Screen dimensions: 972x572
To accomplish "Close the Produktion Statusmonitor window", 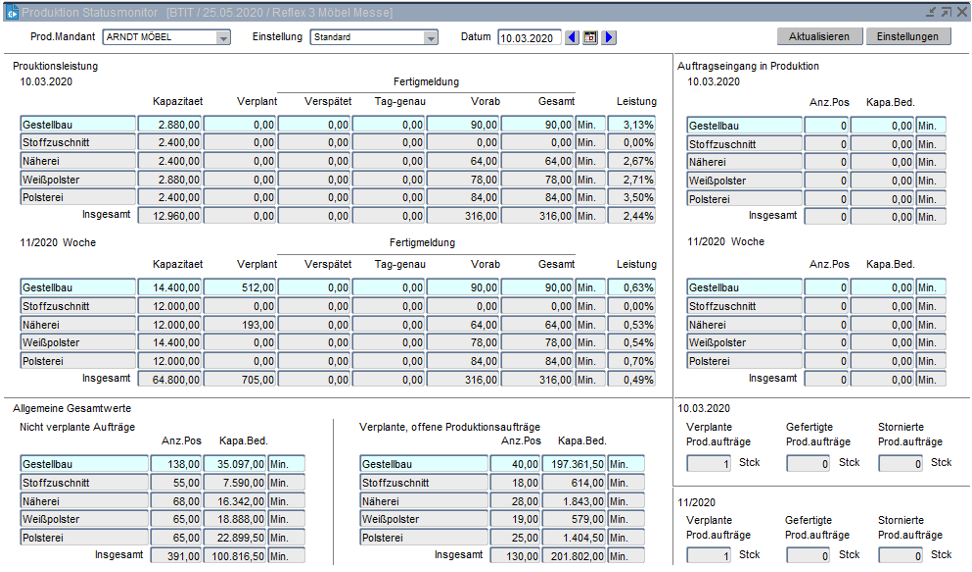I will tap(961, 12).
